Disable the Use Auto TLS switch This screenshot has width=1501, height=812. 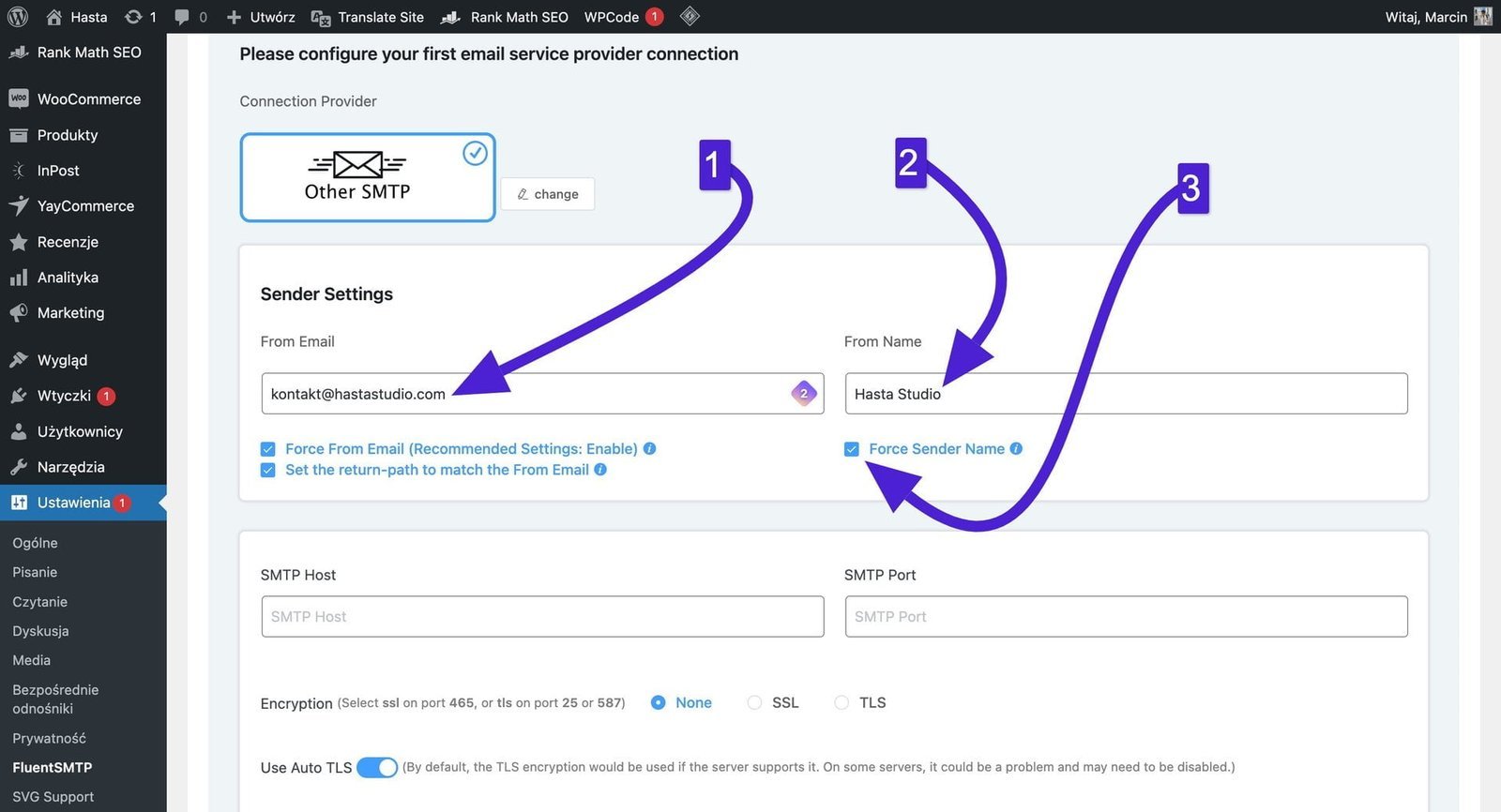(x=377, y=768)
